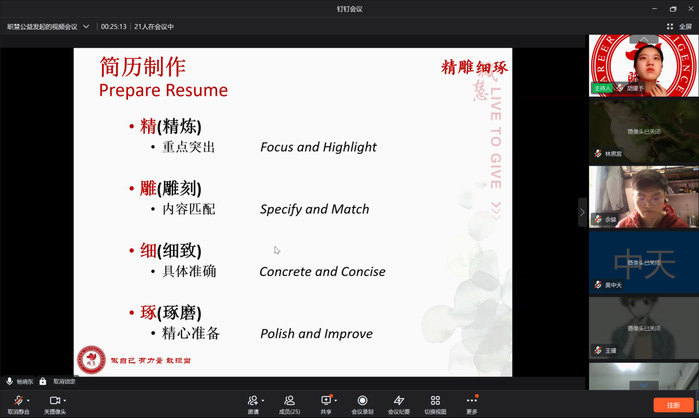Click the shared resume slide area
The width and height of the screenshot is (699, 418).
coord(292,212)
